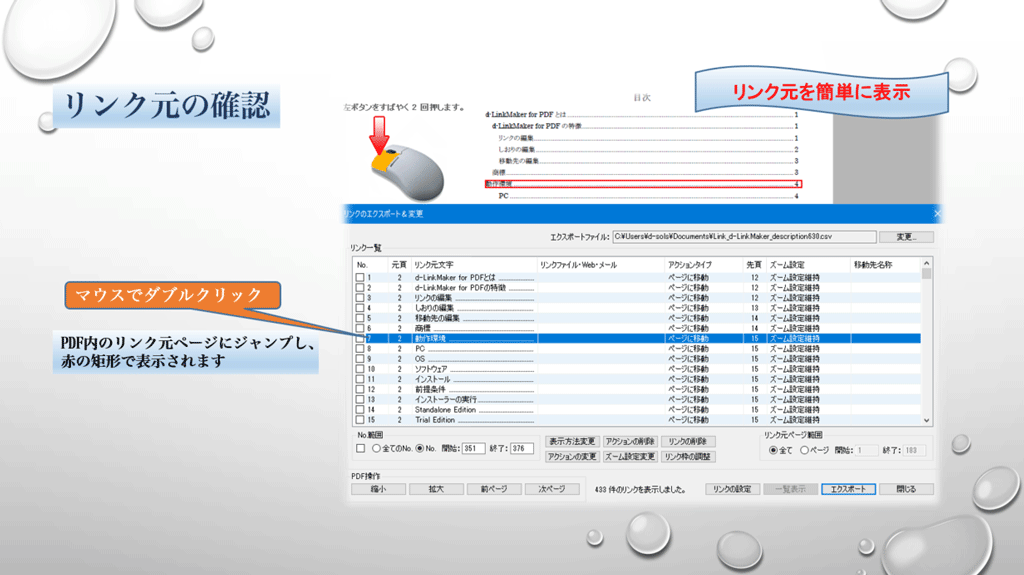Screen dimensions: 1024x575
Task: Select the row 'OS' in link list
Action: point(637,359)
